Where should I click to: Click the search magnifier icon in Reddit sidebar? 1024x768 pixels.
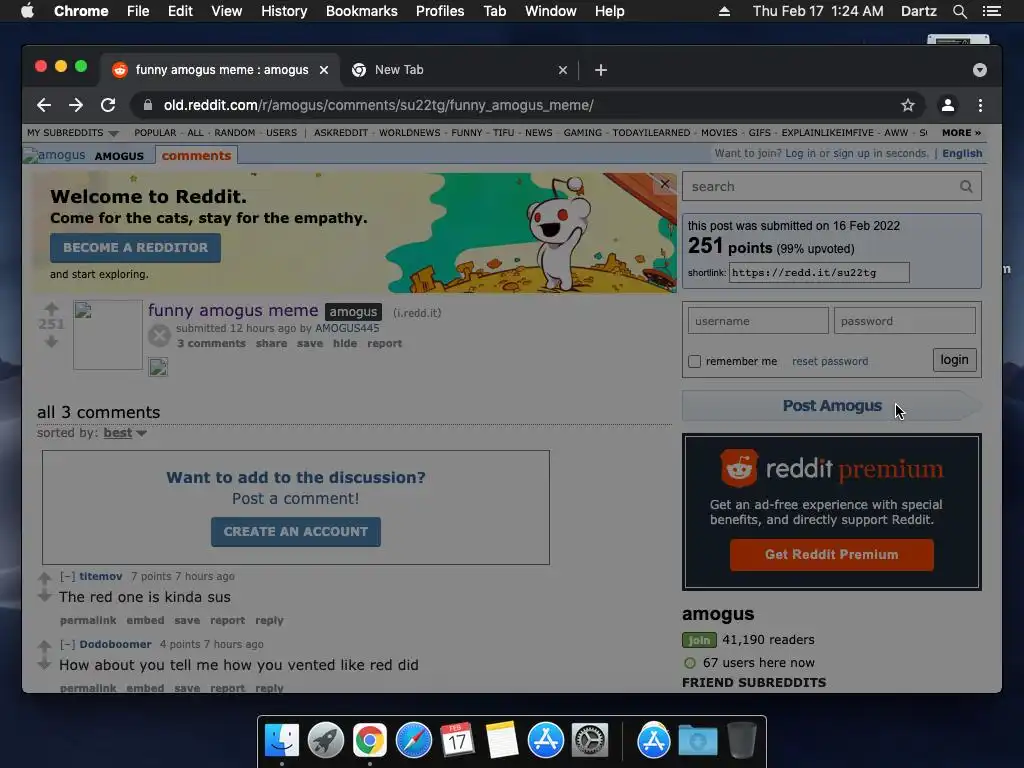point(967,187)
